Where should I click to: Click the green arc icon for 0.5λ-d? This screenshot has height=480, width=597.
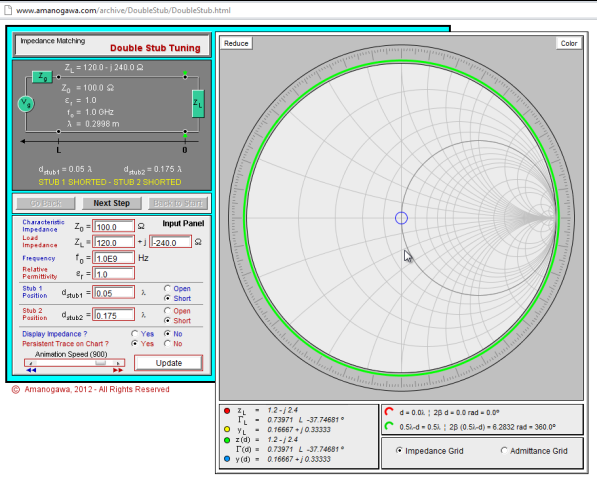click(389, 426)
